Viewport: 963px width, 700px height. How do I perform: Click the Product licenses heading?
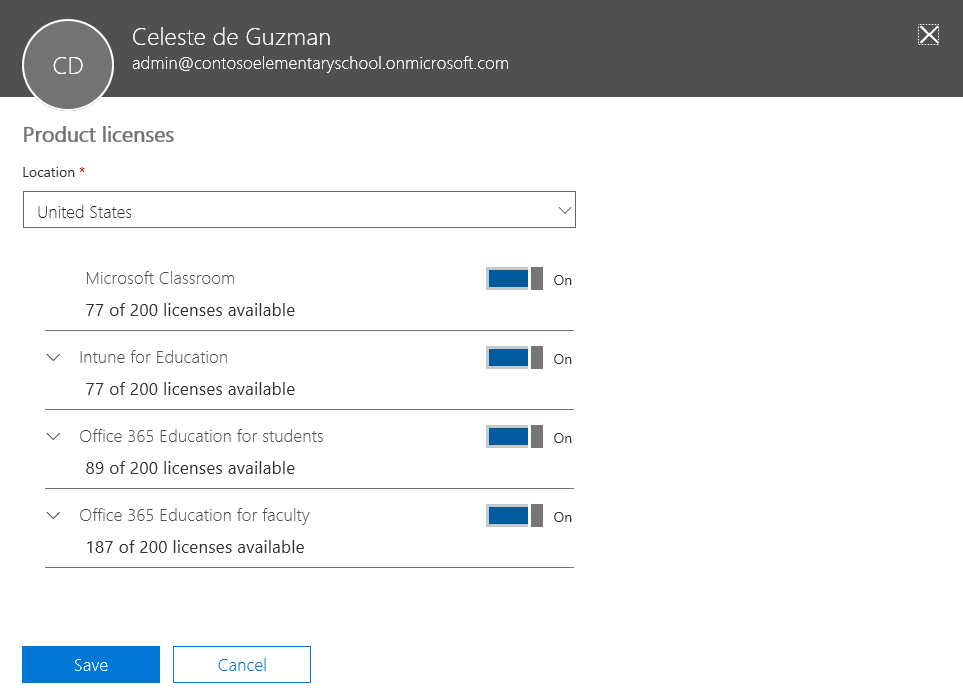(98, 134)
